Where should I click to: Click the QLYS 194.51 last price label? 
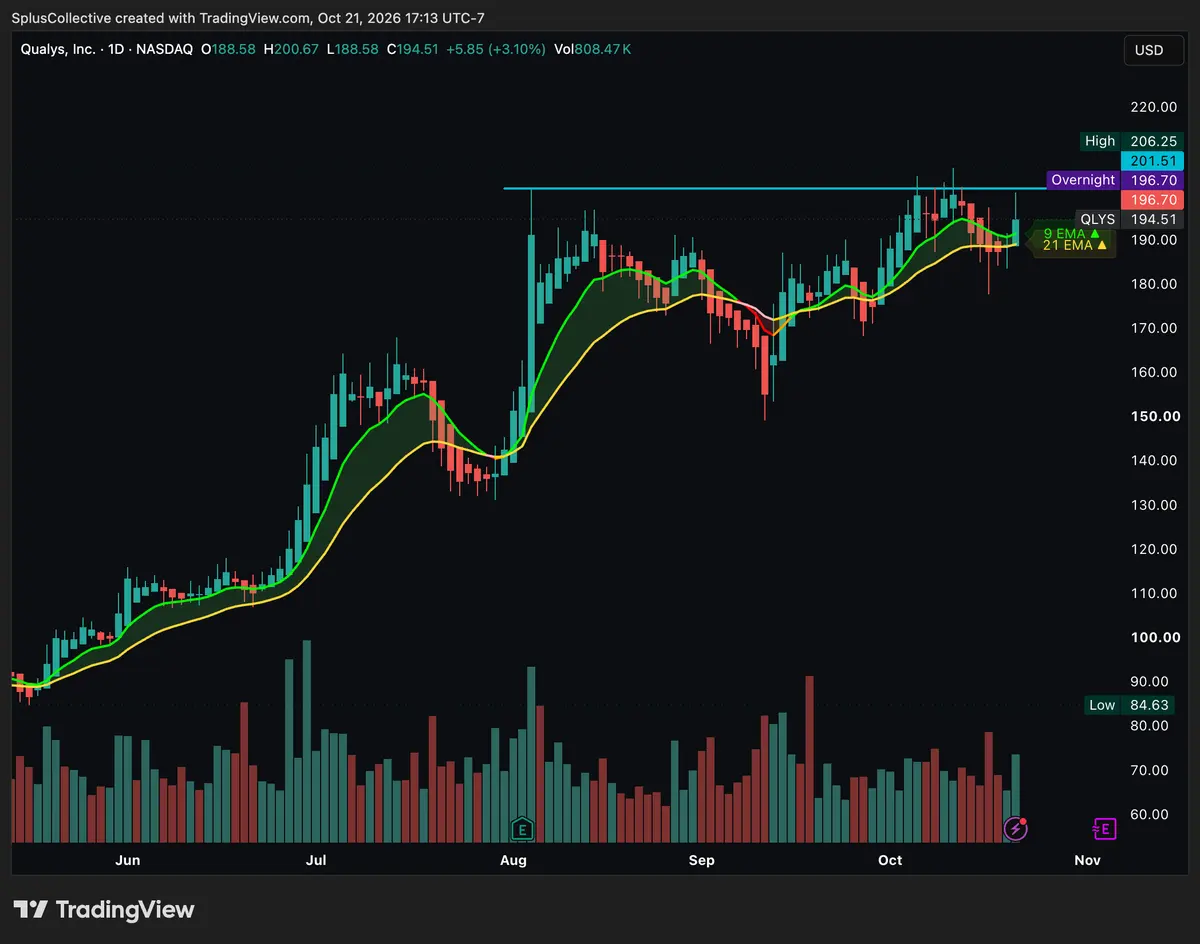[1130, 219]
